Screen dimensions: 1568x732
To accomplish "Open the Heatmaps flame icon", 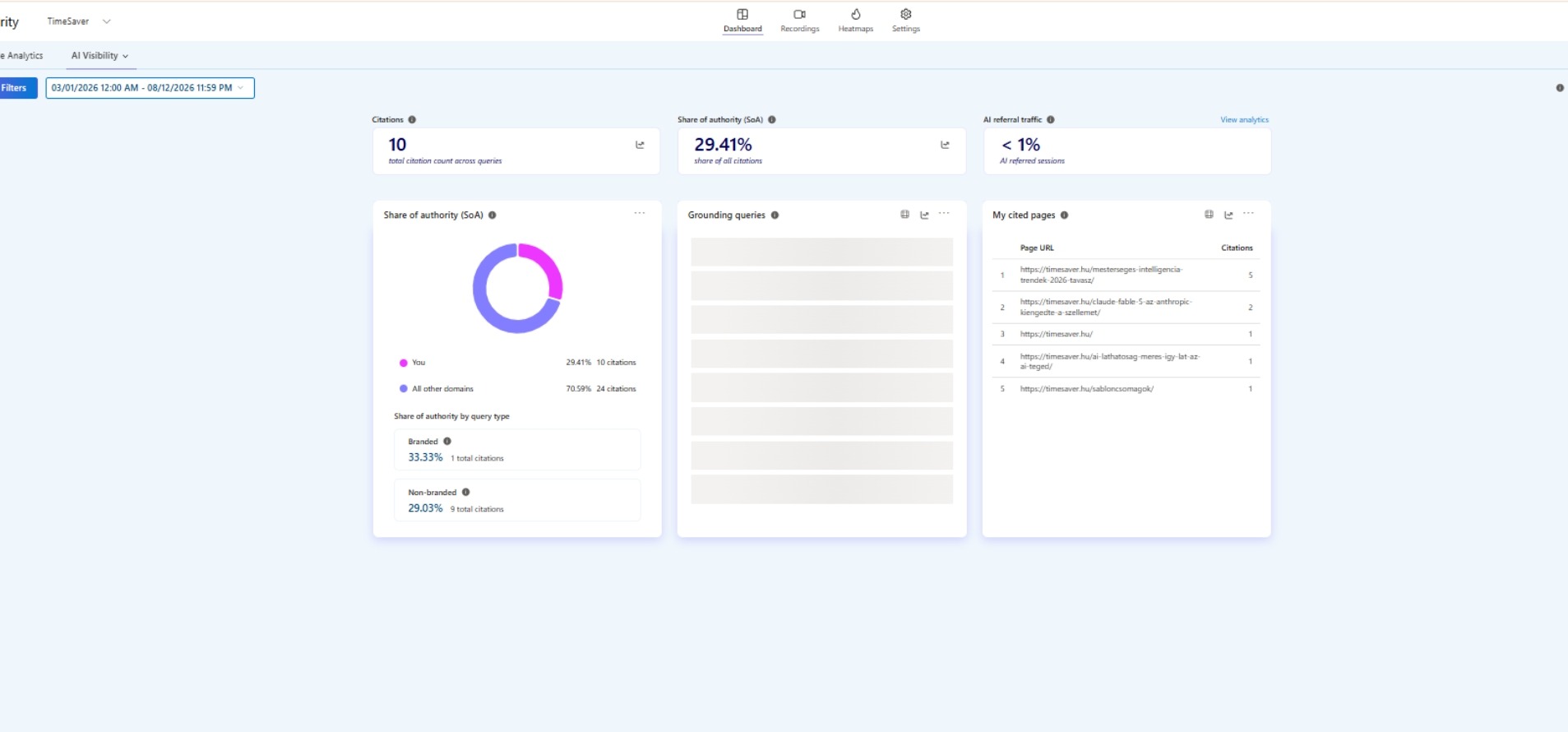I will pos(855,14).
